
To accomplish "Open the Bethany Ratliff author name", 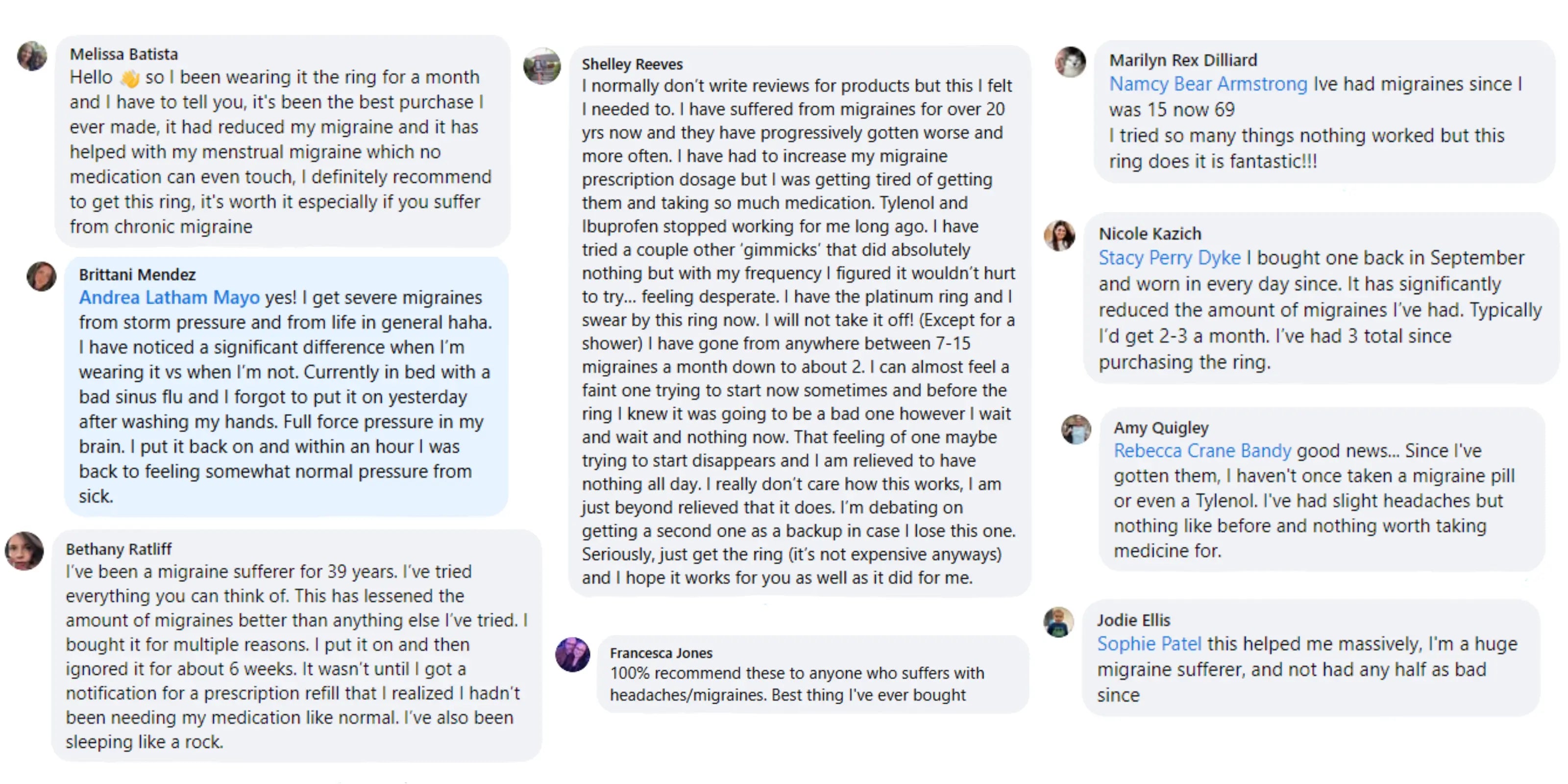I will point(119,549).
